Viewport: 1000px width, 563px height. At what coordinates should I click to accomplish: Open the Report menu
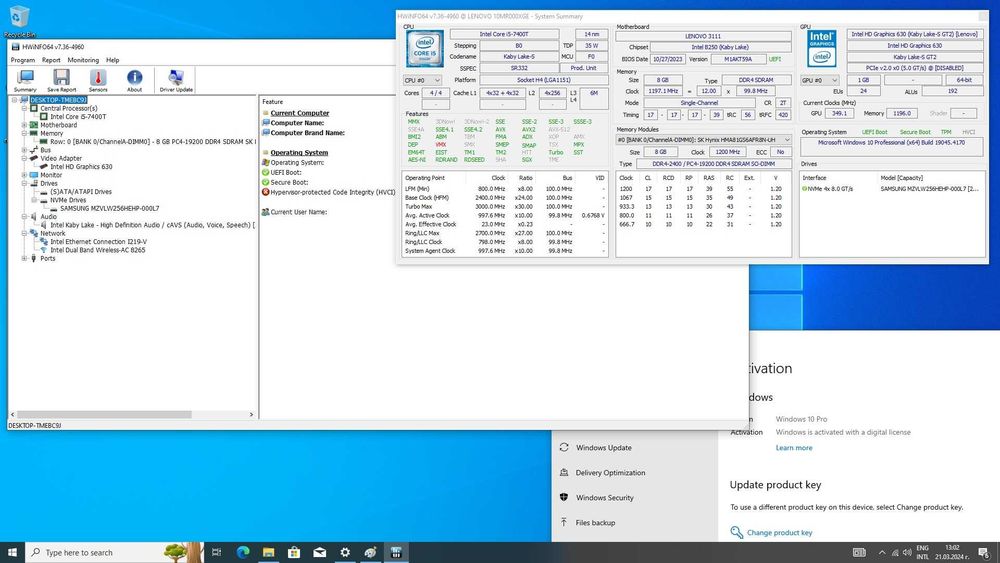(x=51, y=60)
